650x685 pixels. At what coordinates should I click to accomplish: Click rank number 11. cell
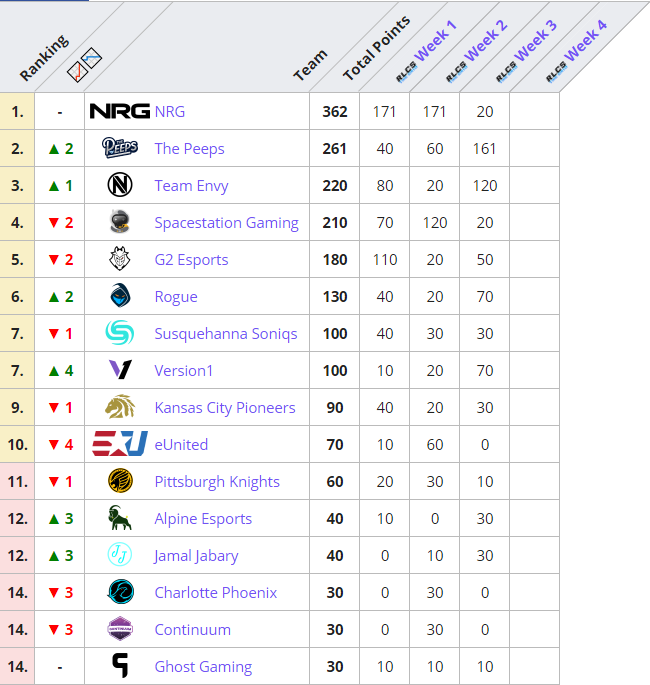point(17,481)
